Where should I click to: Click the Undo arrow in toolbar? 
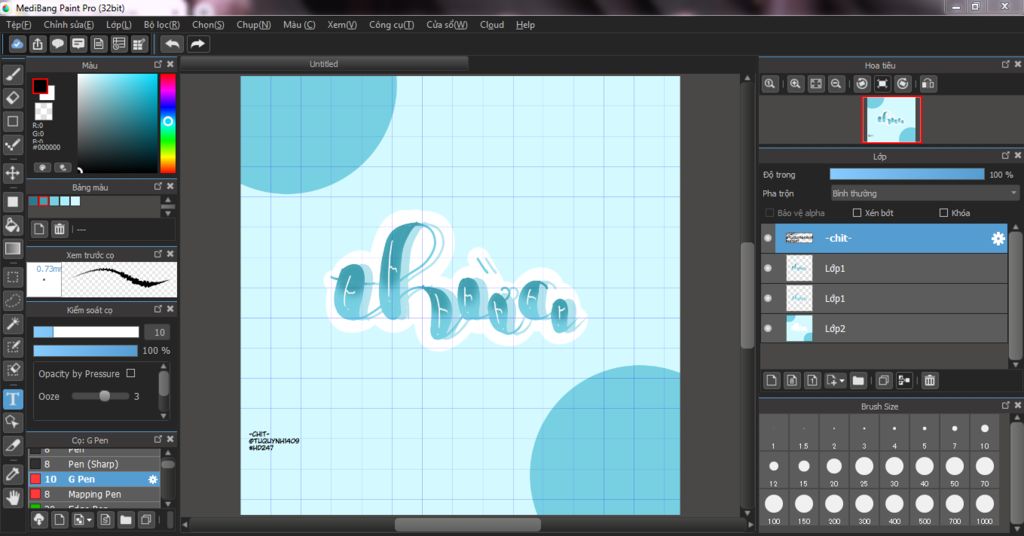pyautogui.click(x=172, y=44)
